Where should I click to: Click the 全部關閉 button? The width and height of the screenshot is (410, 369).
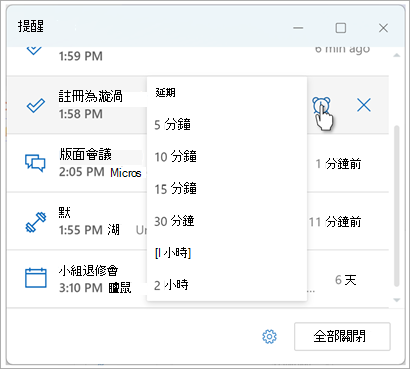click(x=342, y=336)
